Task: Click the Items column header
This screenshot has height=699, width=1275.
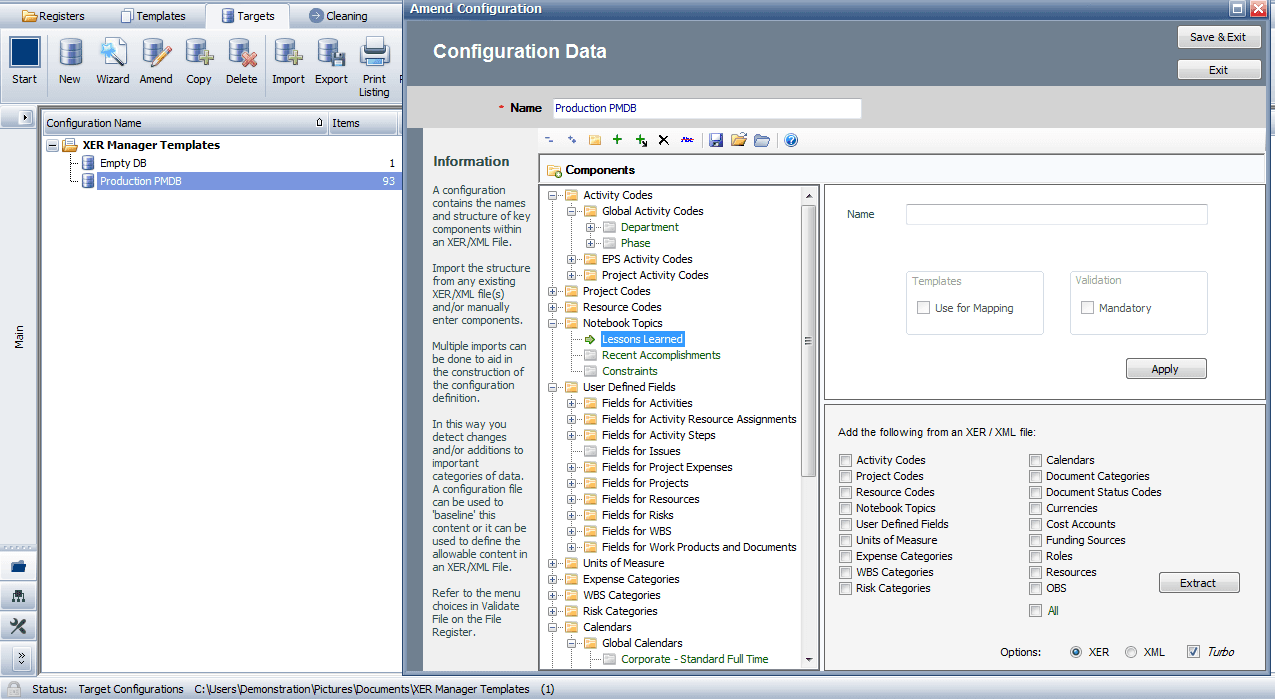Action: pos(364,123)
